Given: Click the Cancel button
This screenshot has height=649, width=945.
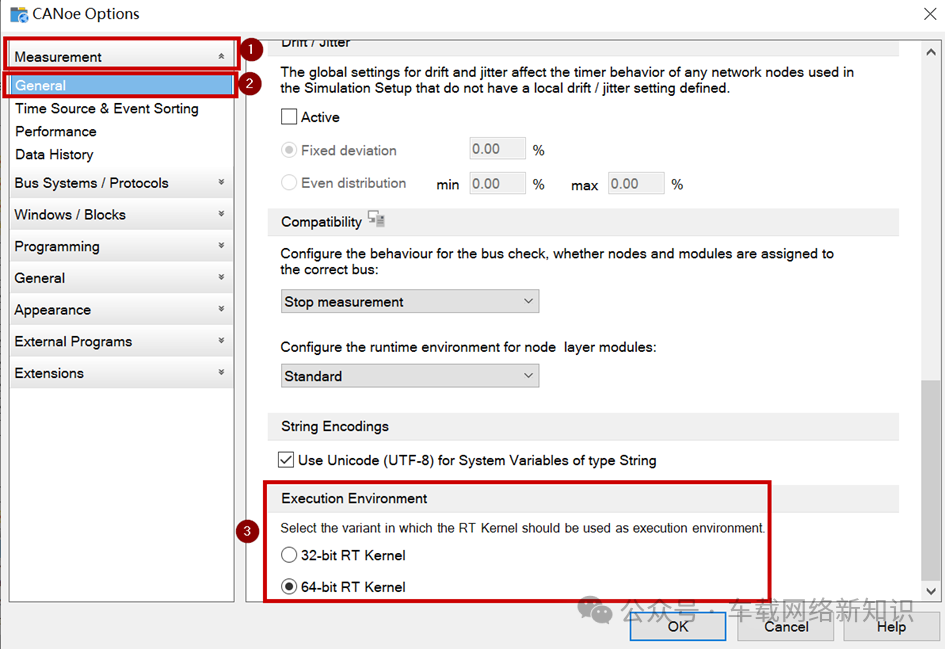Looking at the screenshot, I should coord(786,627).
